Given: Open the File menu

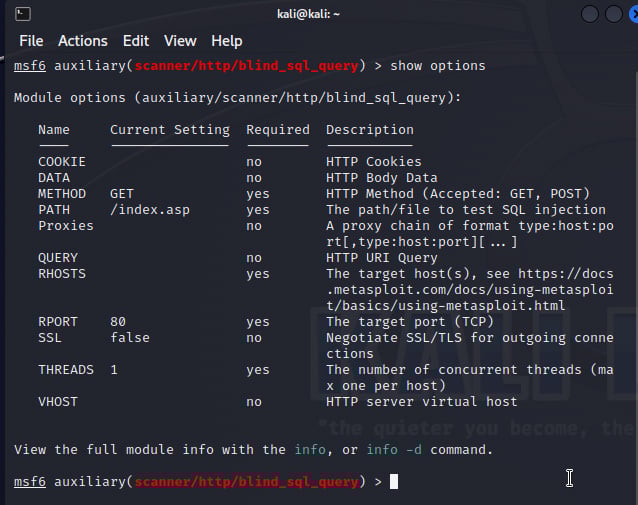Looking at the screenshot, I should pos(31,41).
